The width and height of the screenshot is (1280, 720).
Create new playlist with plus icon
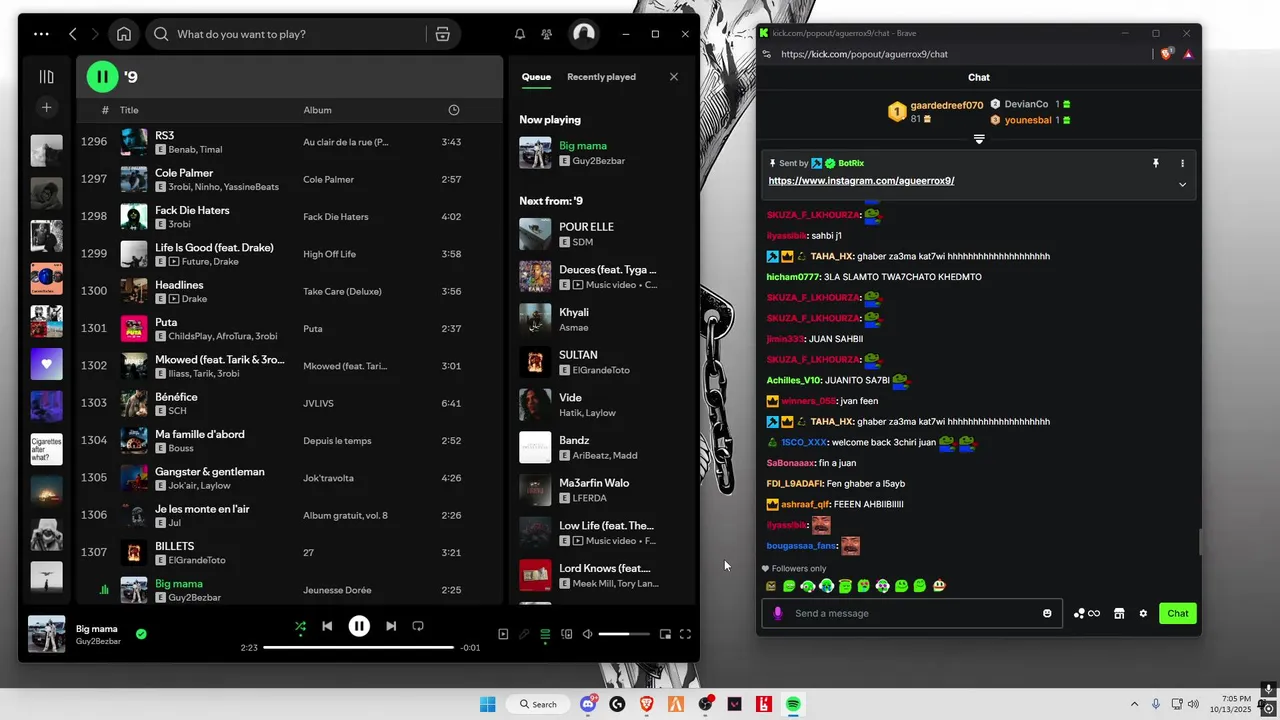coord(46,107)
